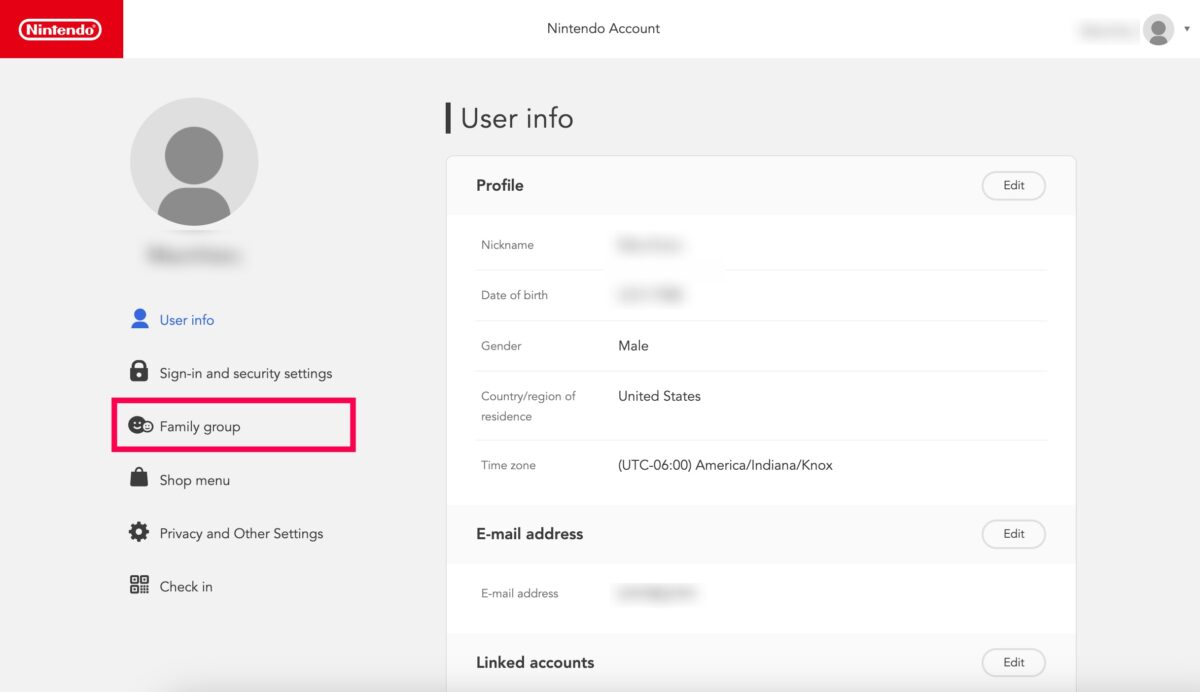Click the Nintendo logo
Image resolution: width=1200 pixels, height=692 pixels.
pos(61,30)
